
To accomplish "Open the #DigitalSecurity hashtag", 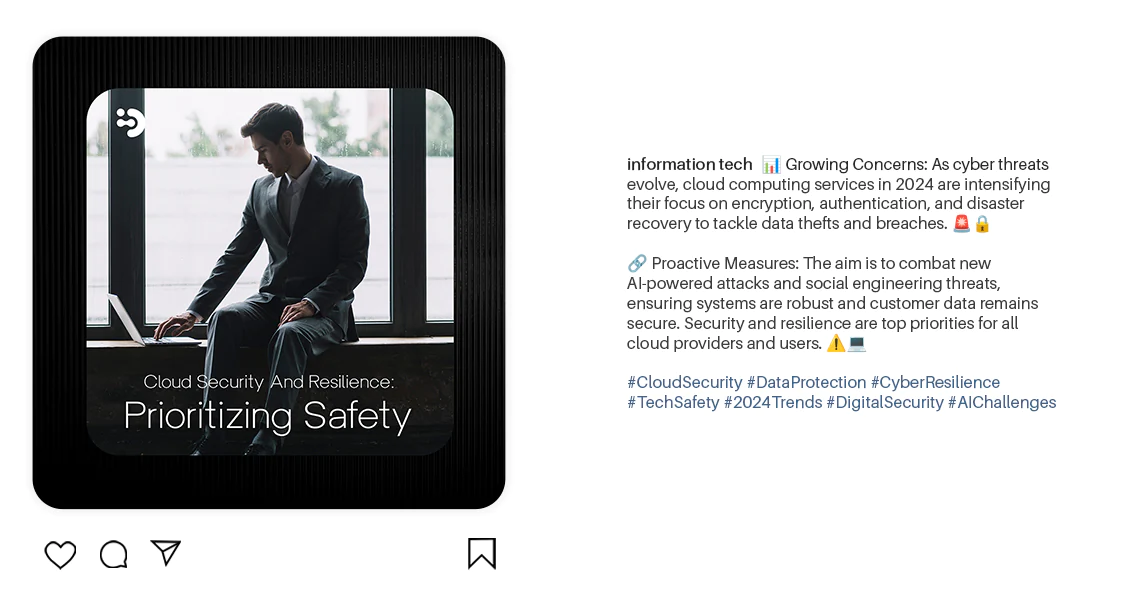I will pos(885,402).
